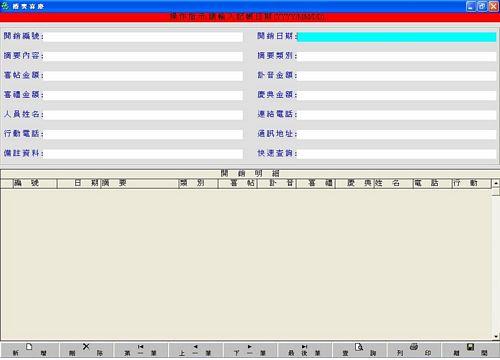
Task: Select the 慶典金額 input field
Action: point(397,95)
